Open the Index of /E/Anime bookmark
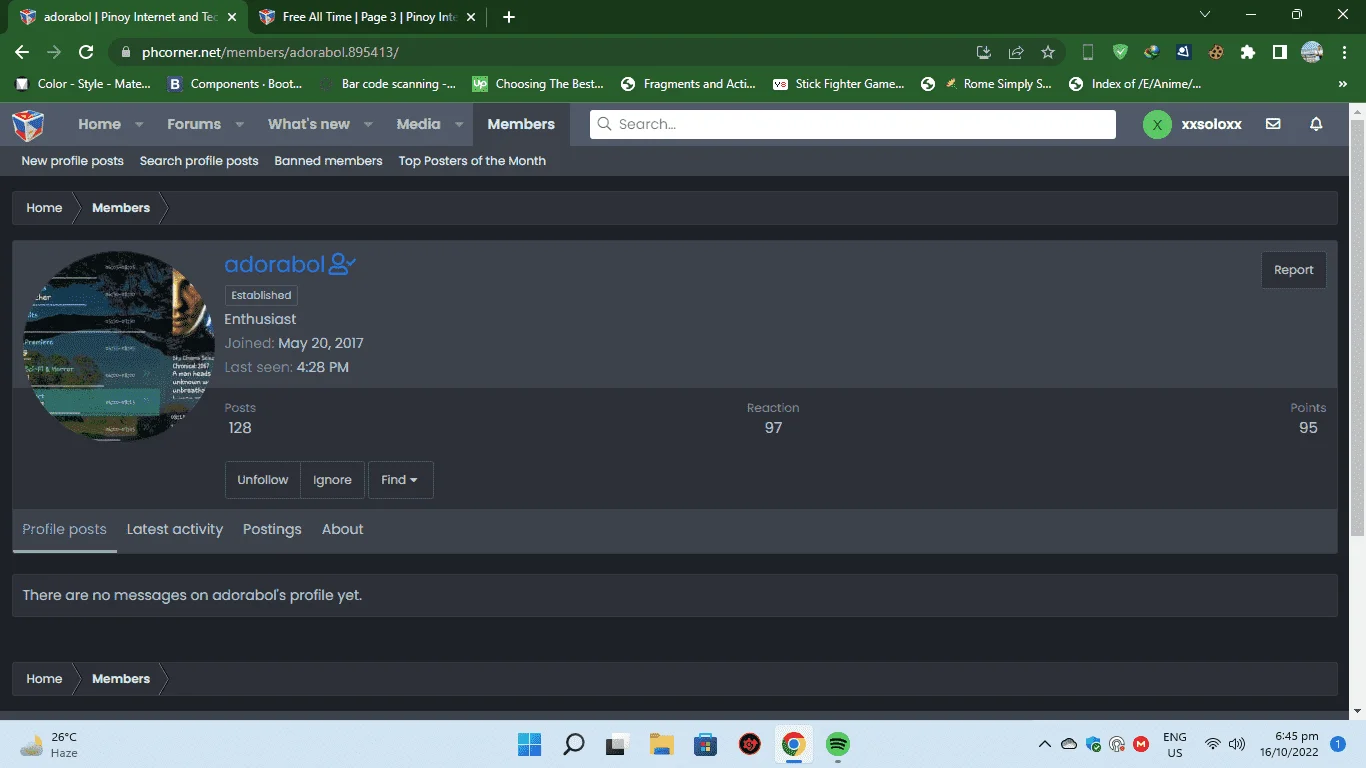This screenshot has width=1366, height=768. coord(1135,84)
